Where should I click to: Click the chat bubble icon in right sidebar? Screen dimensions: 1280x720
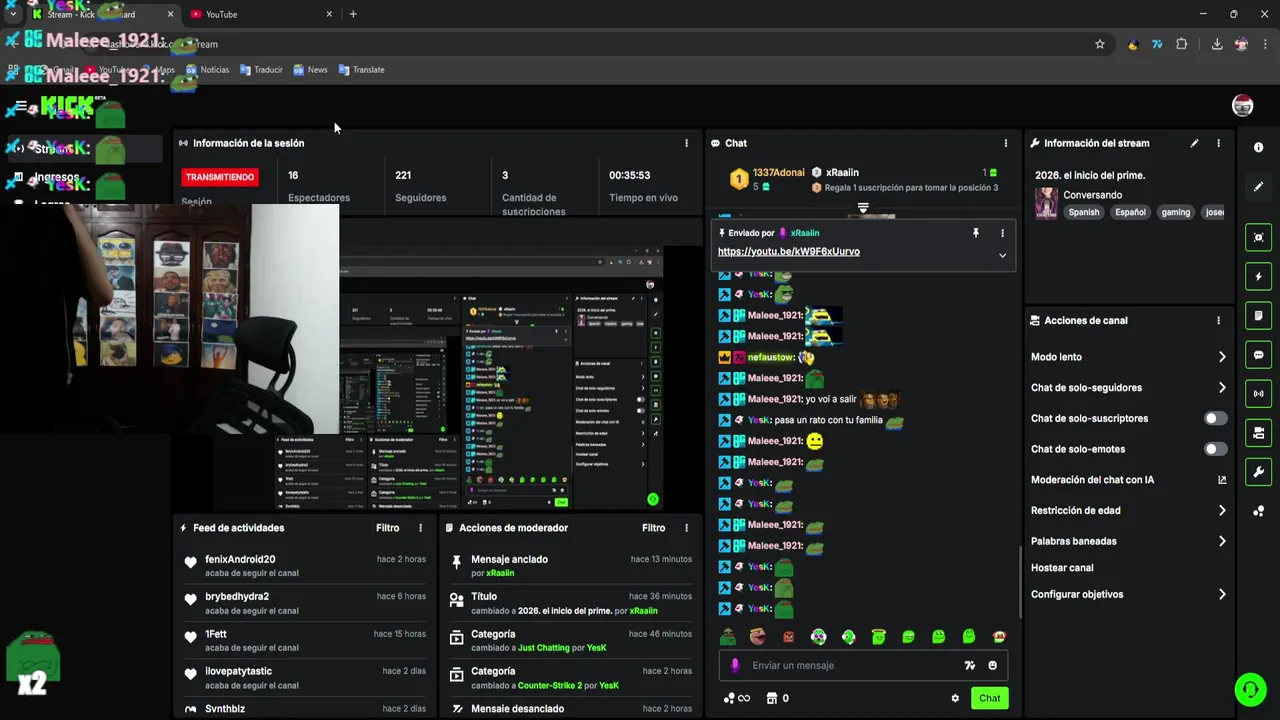pos(1258,355)
